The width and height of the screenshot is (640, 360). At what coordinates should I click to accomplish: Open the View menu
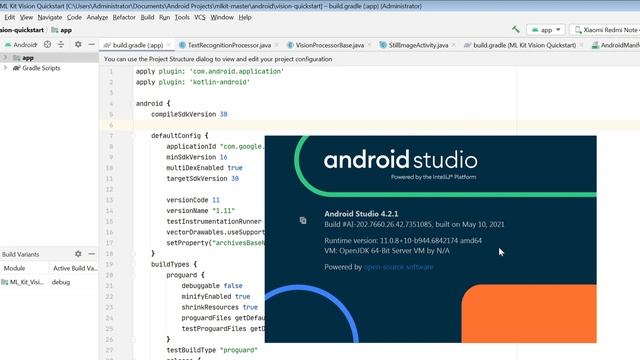coord(26,17)
